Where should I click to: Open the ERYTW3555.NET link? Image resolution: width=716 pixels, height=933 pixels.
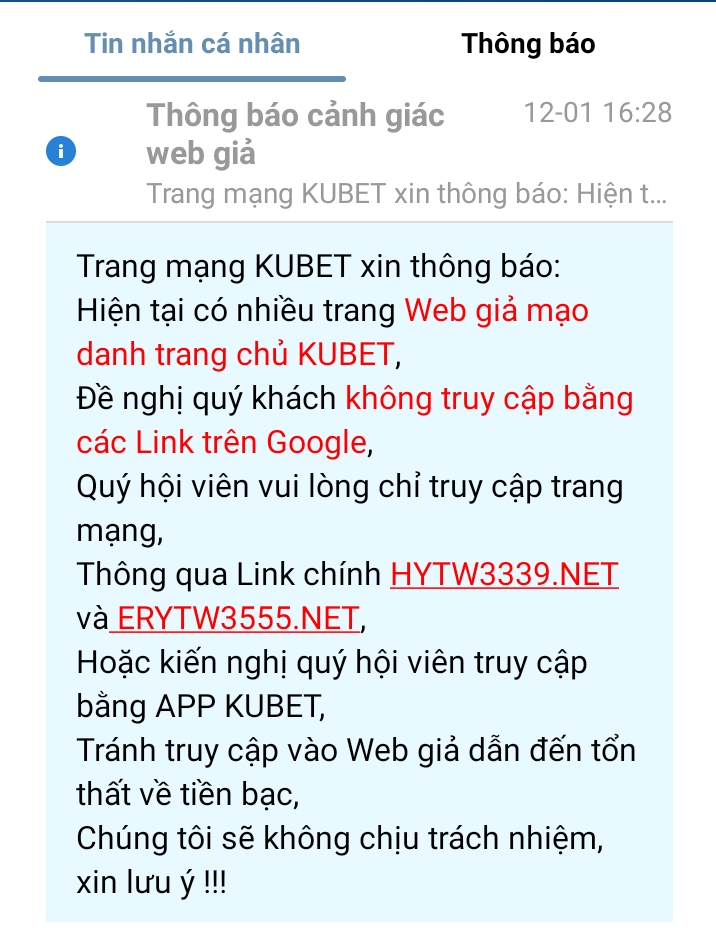[236, 618]
